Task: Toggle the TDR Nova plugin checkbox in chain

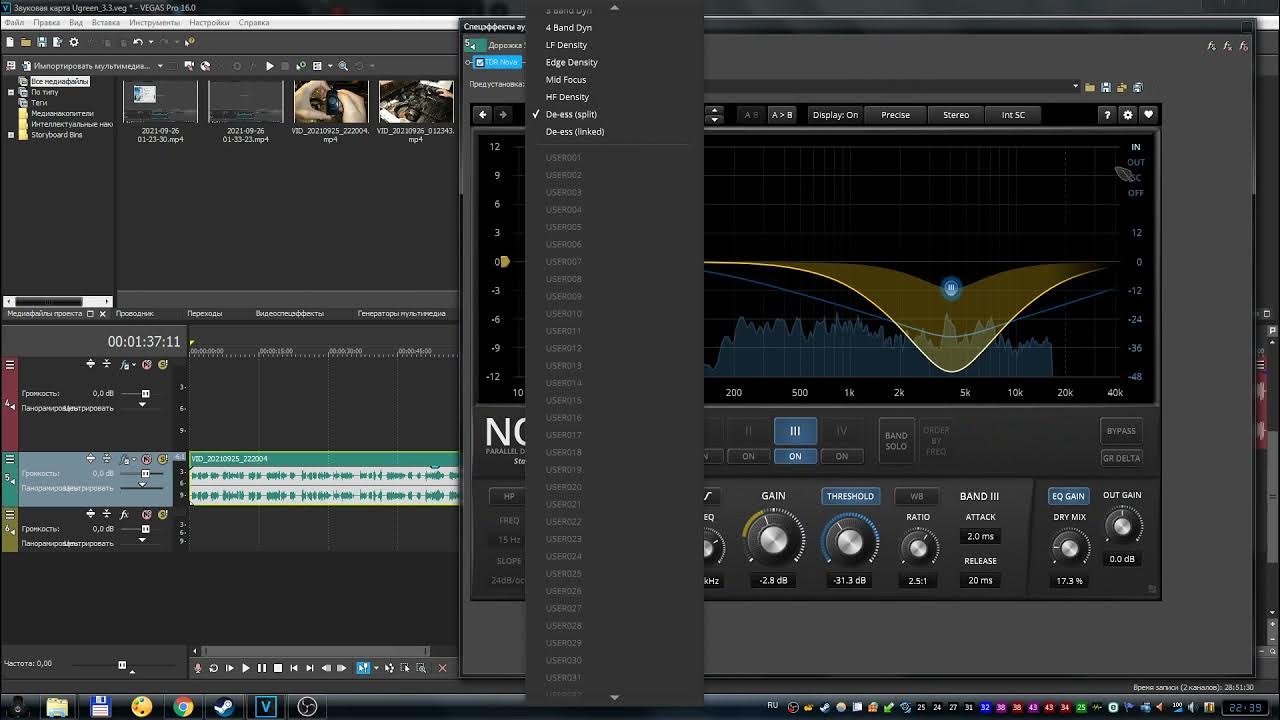Action: click(x=480, y=62)
